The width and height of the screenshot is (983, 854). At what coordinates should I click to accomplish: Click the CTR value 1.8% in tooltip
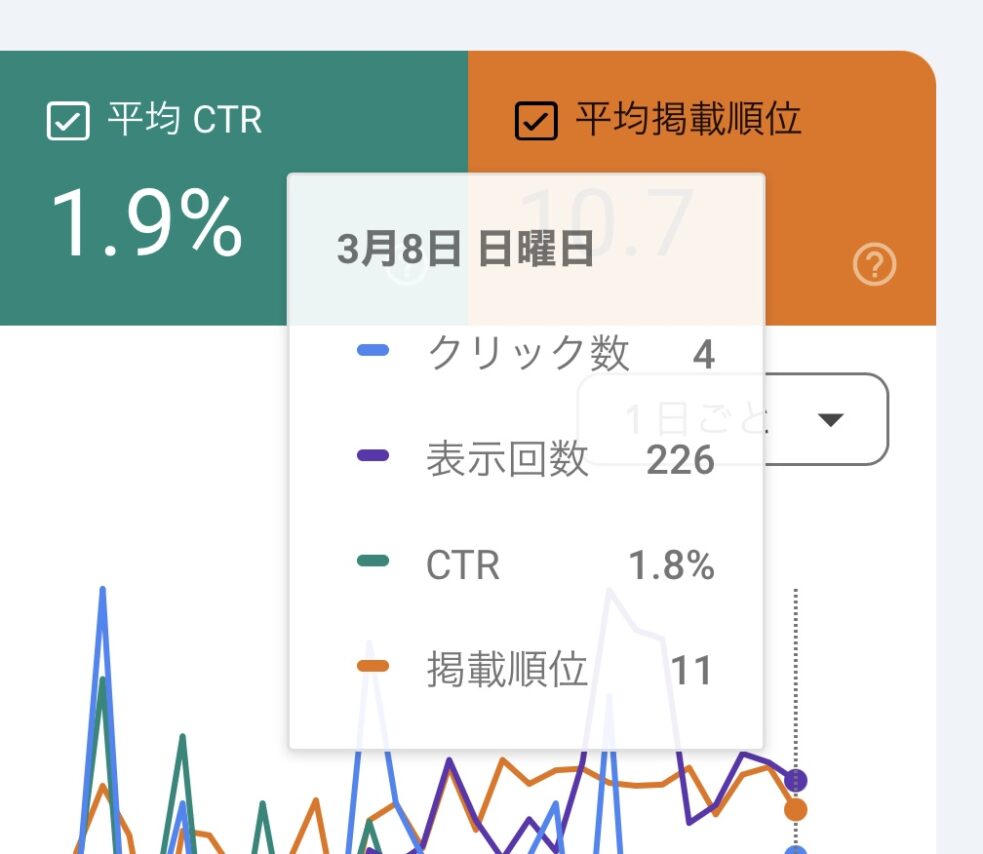[x=671, y=566]
